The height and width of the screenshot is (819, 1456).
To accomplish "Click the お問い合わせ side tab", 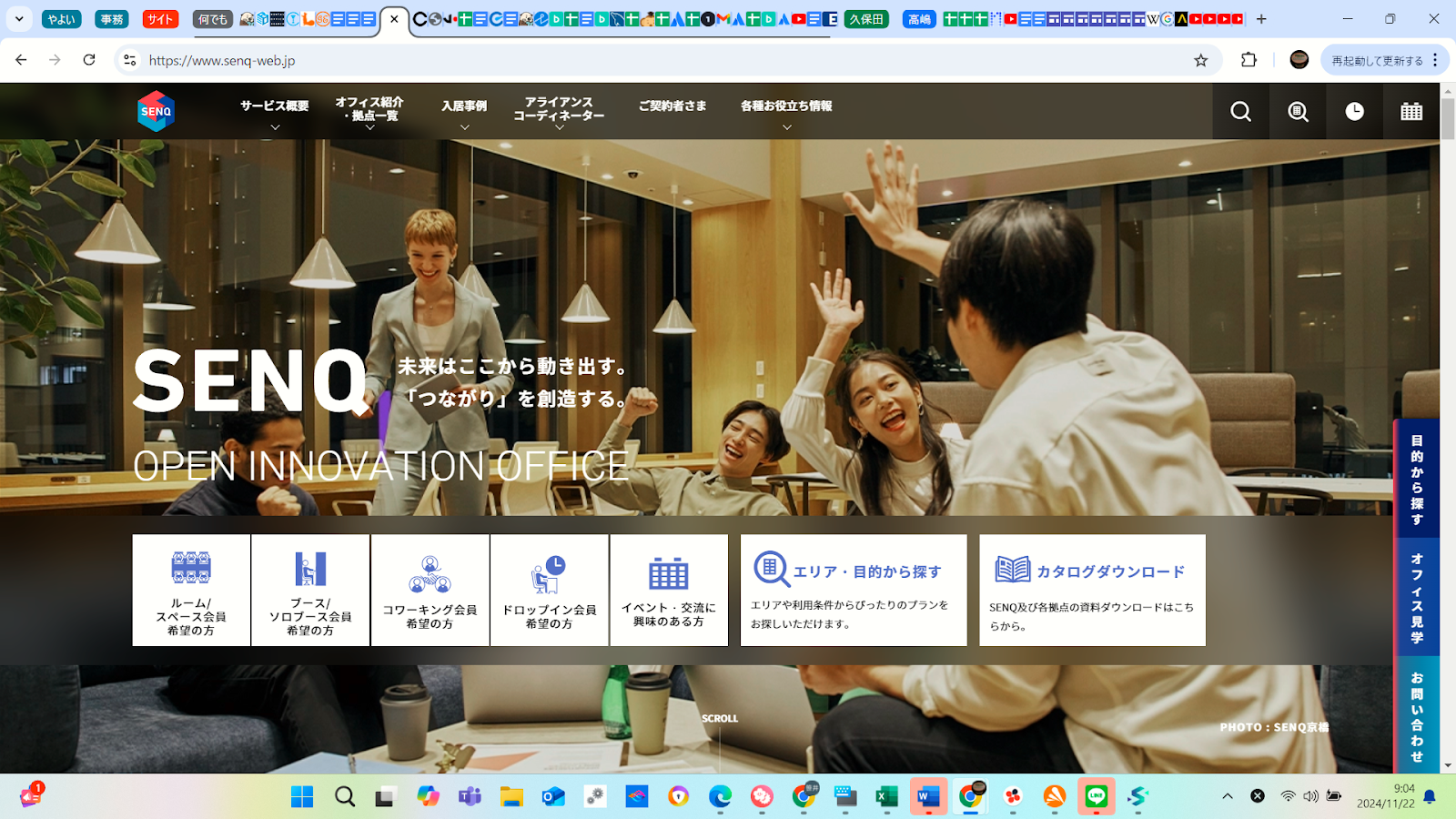I will tap(1417, 715).
